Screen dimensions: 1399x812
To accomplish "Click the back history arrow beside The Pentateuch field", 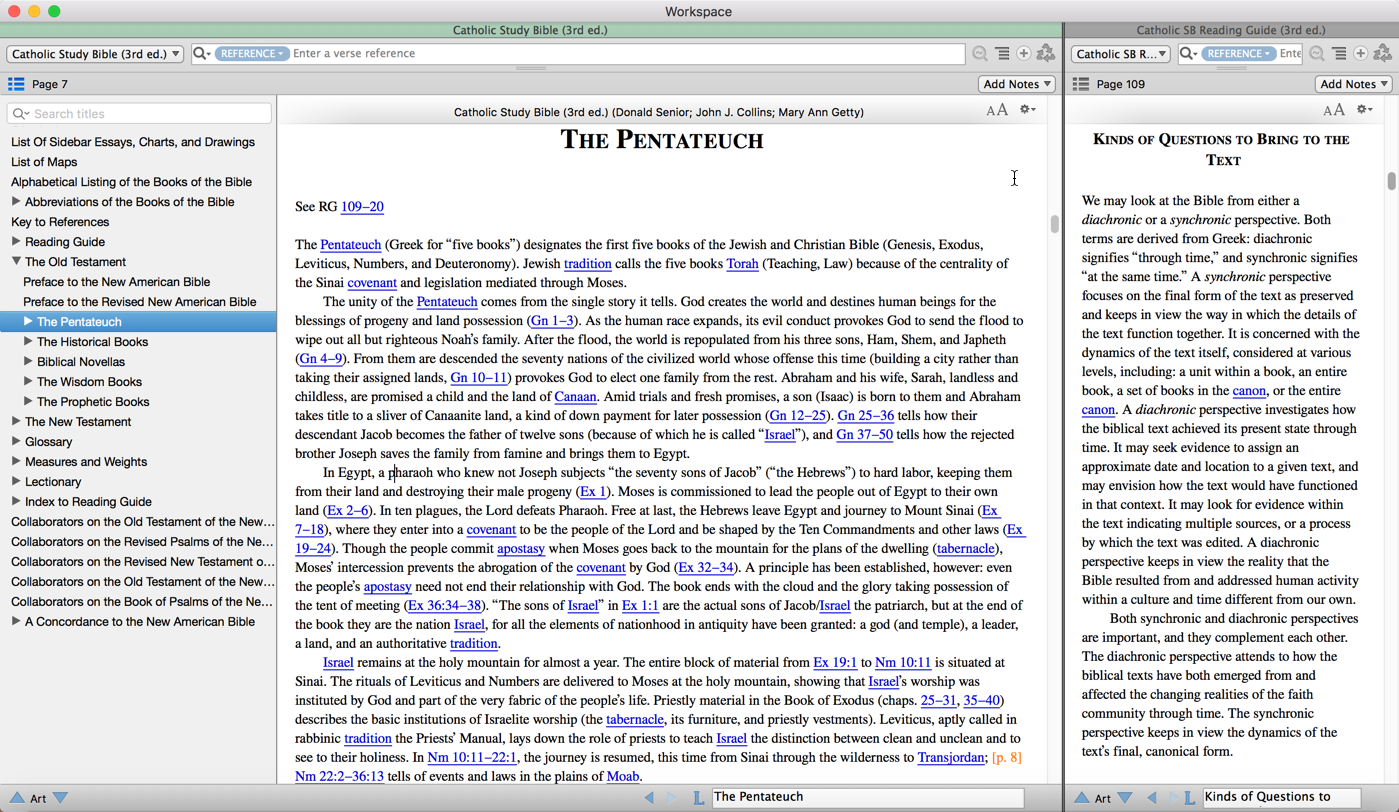I will tap(649, 798).
